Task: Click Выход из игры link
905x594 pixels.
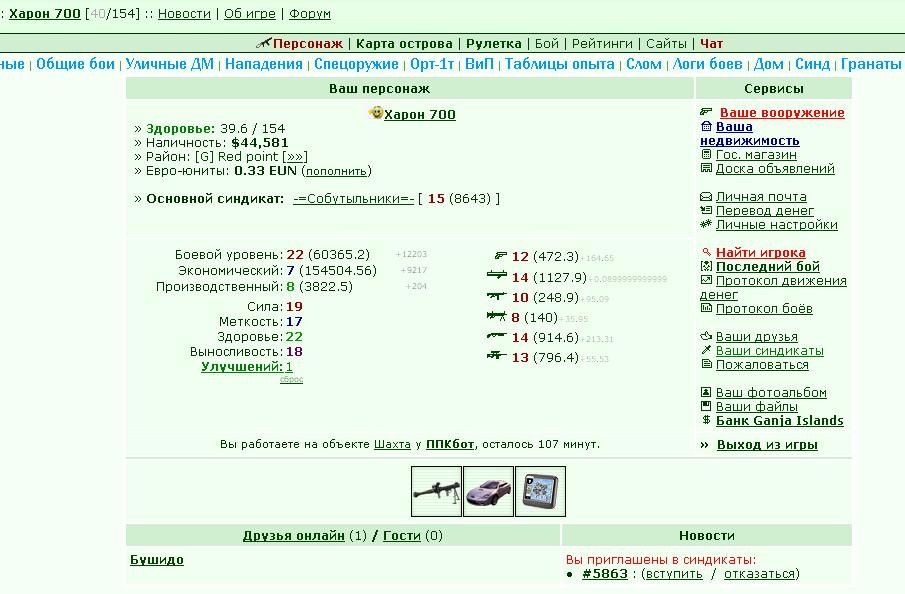Action: (x=767, y=444)
